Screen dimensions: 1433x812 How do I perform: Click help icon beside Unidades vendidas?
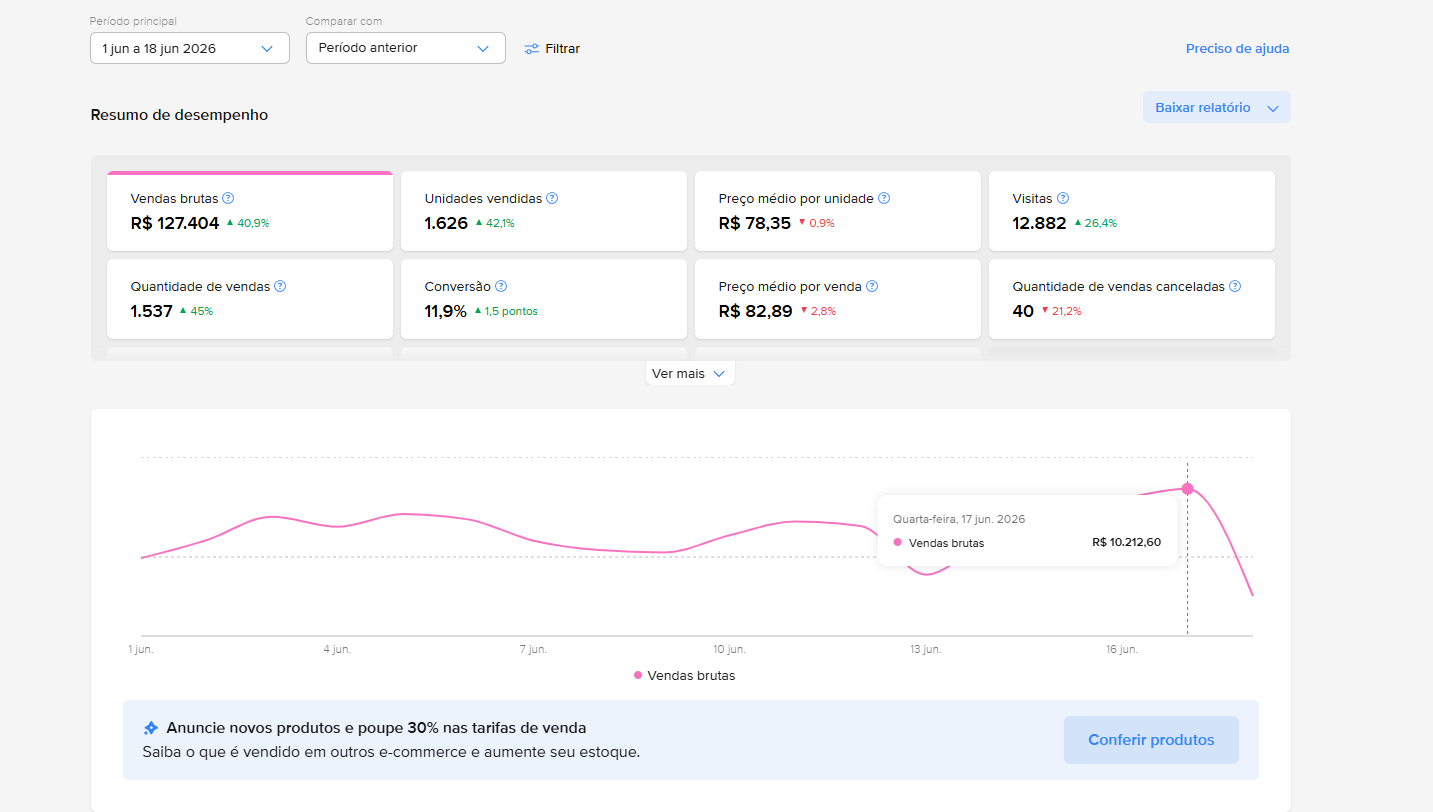(x=552, y=198)
